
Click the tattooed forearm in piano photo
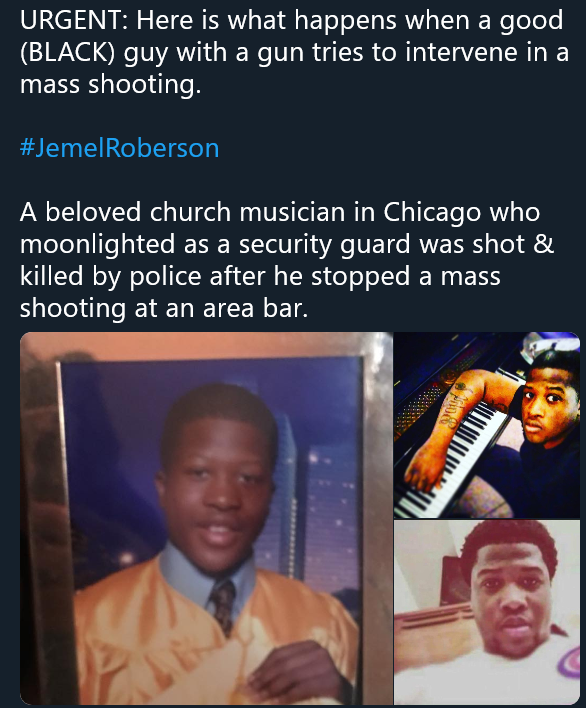445,427
